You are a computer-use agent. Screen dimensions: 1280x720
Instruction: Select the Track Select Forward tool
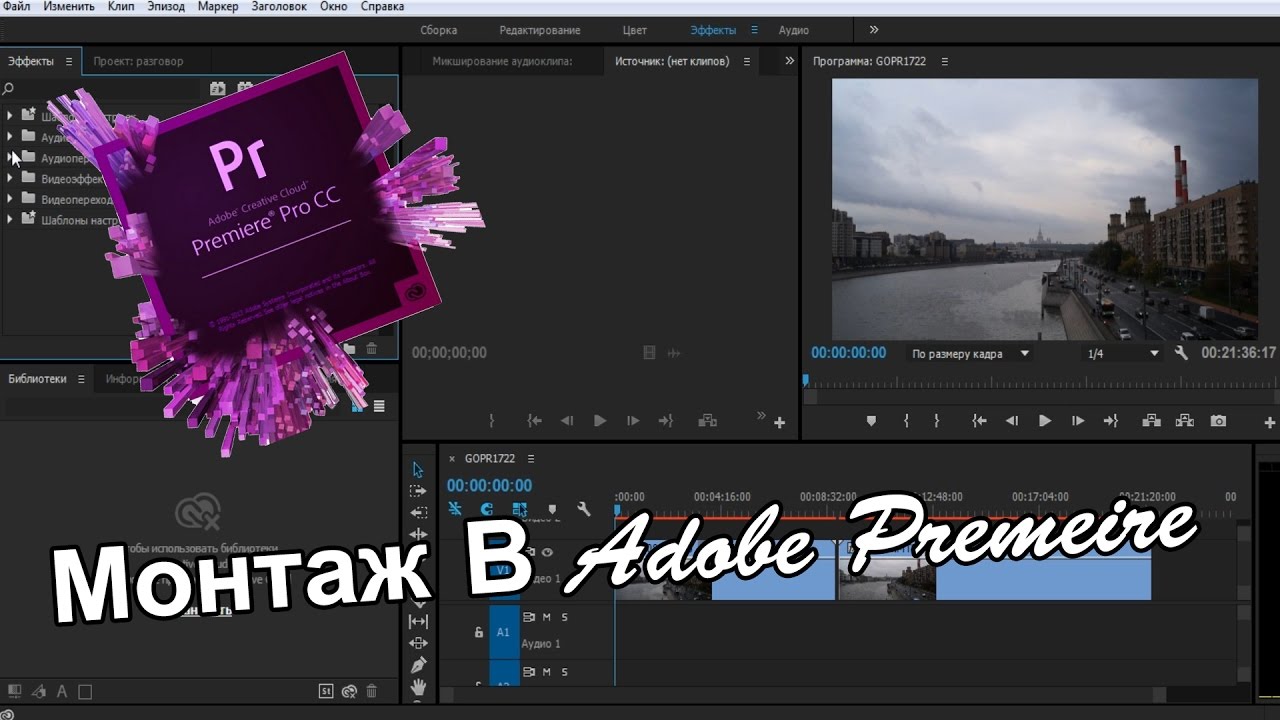pyautogui.click(x=418, y=491)
